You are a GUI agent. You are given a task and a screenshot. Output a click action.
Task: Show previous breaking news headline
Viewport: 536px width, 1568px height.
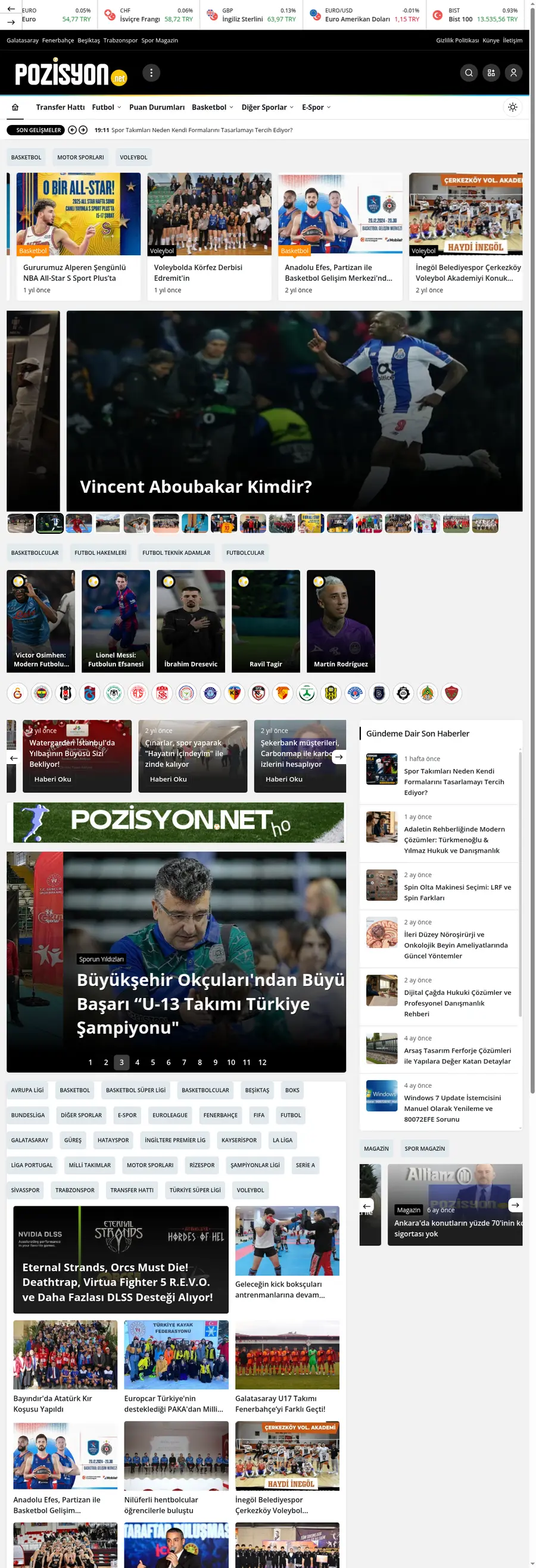pos(72,130)
